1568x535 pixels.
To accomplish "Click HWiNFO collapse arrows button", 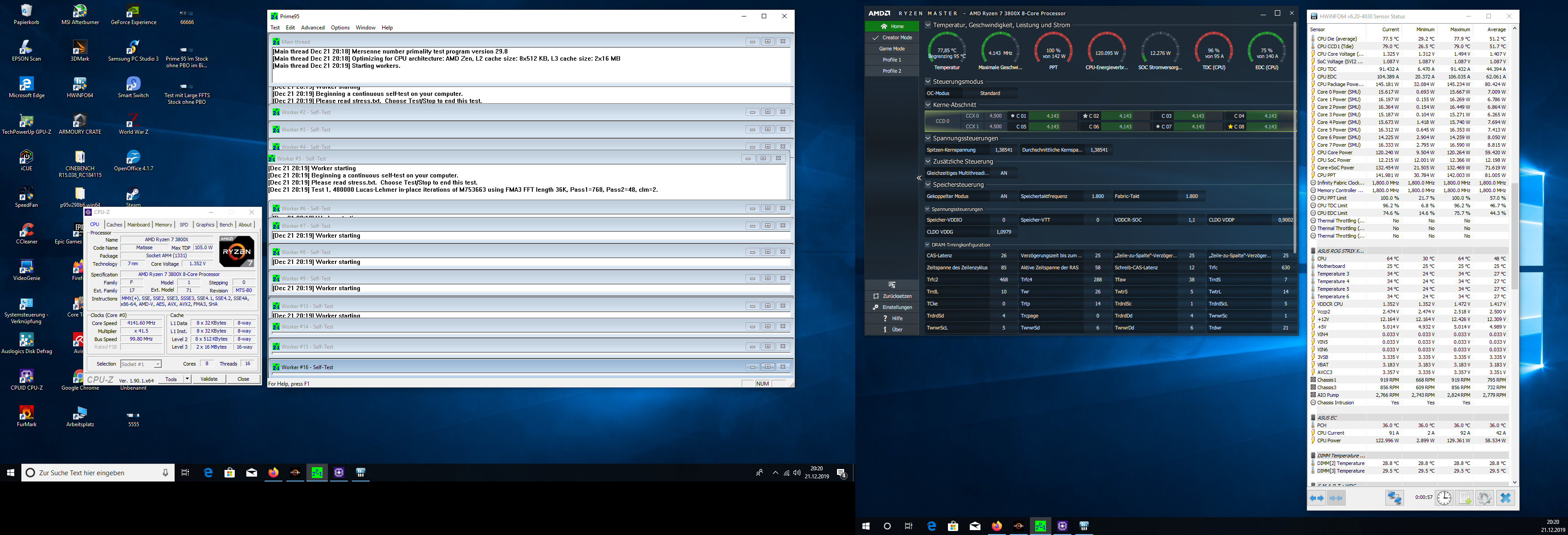I will 1337,498.
